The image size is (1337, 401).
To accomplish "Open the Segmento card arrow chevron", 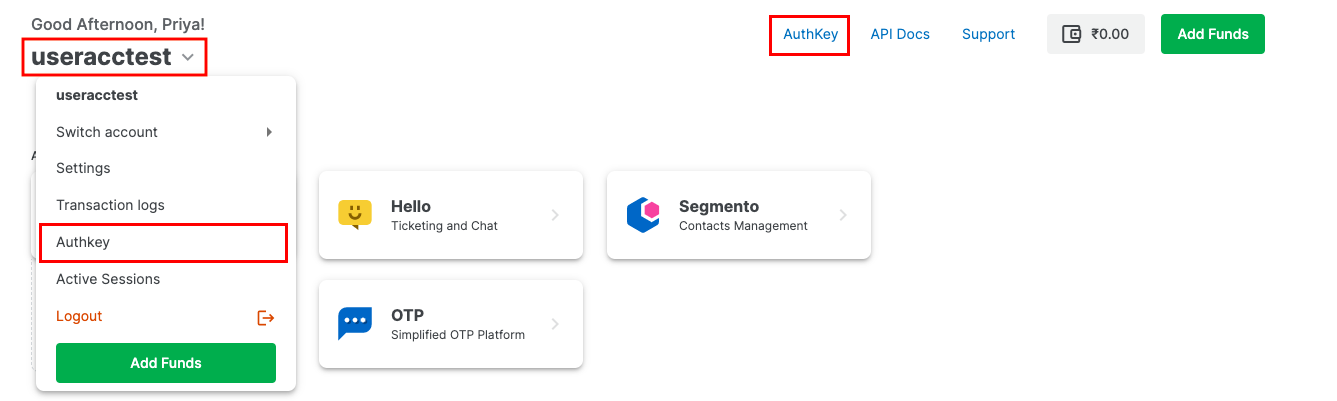I will [x=843, y=215].
